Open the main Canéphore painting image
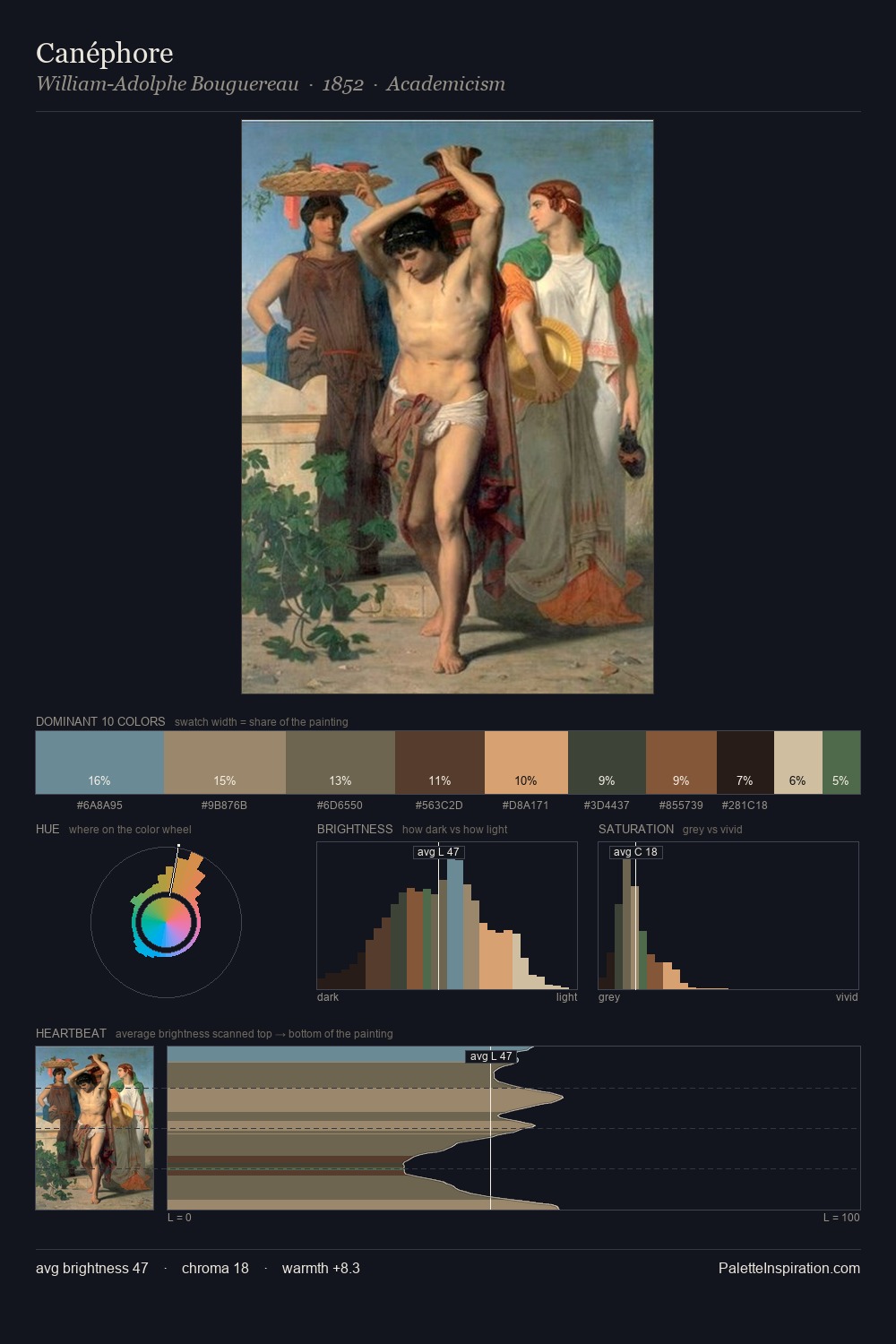The width and height of the screenshot is (896, 1344). pyautogui.click(x=447, y=407)
